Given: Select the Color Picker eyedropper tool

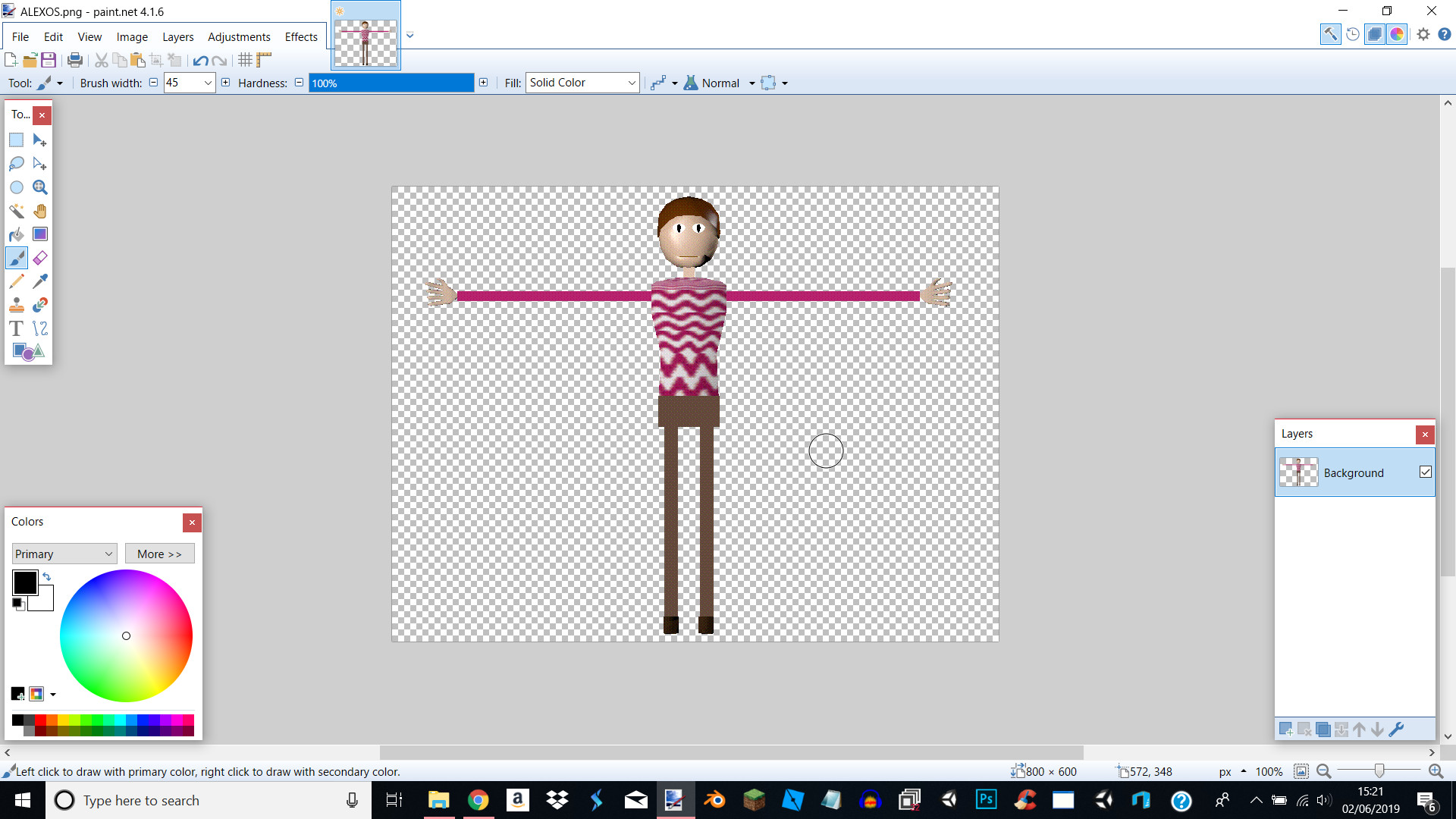Looking at the screenshot, I should 40,281.
